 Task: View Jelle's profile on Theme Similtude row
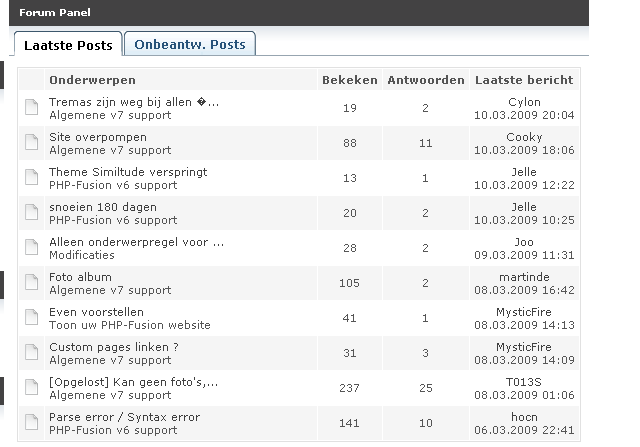point(524,172)
